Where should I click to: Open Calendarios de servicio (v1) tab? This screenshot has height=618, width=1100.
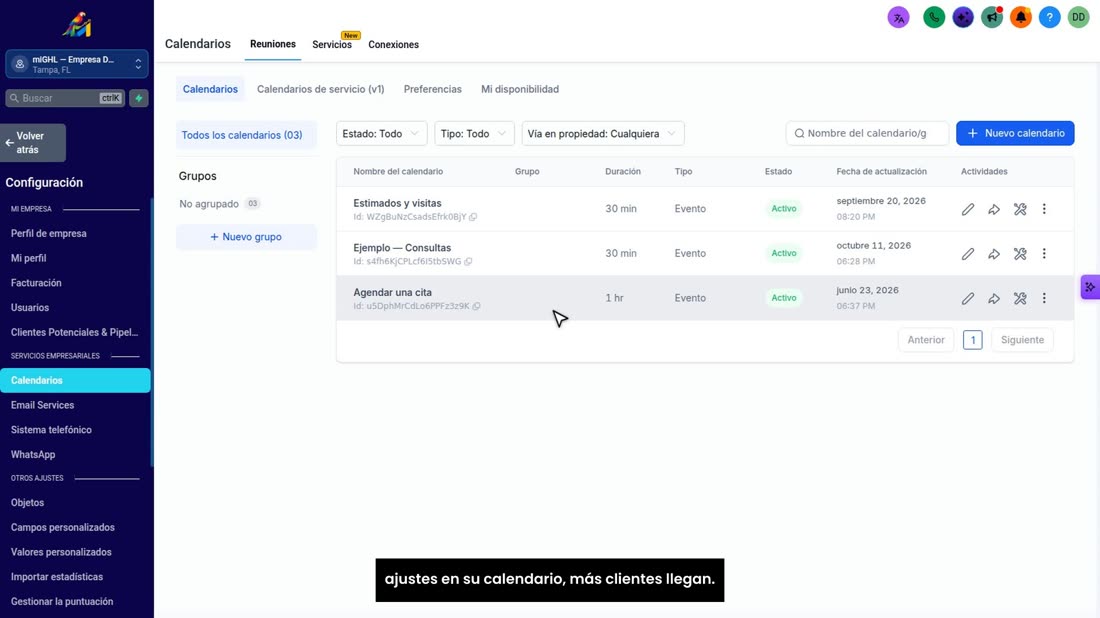pos(321,89)
